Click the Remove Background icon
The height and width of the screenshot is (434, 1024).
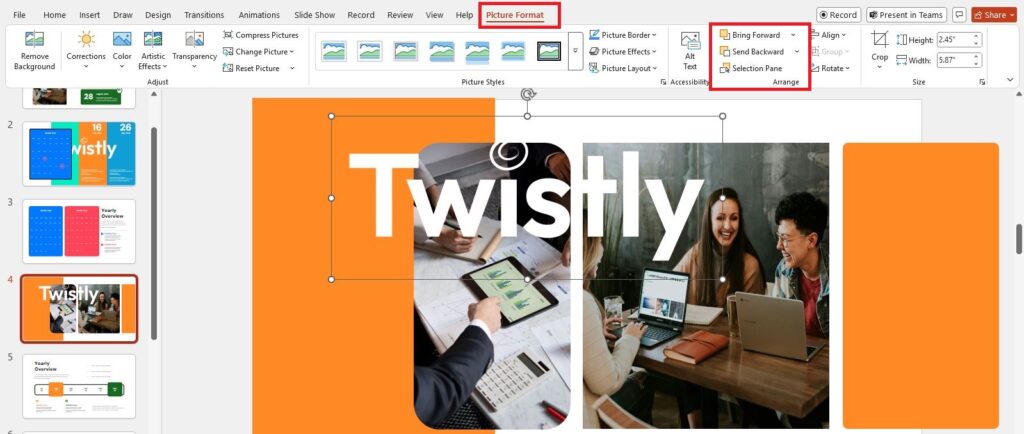pyautogui.click(x=34, y=39)
